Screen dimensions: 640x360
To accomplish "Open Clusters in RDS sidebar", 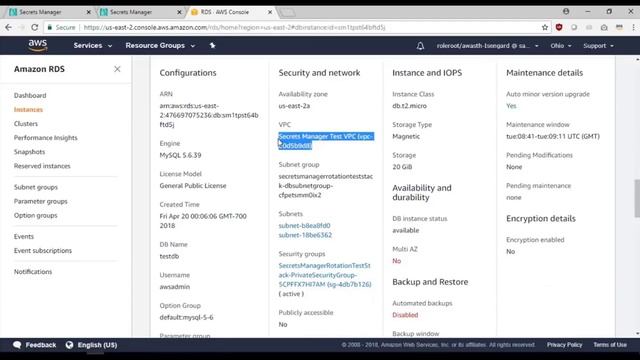I will click(26, 123).
